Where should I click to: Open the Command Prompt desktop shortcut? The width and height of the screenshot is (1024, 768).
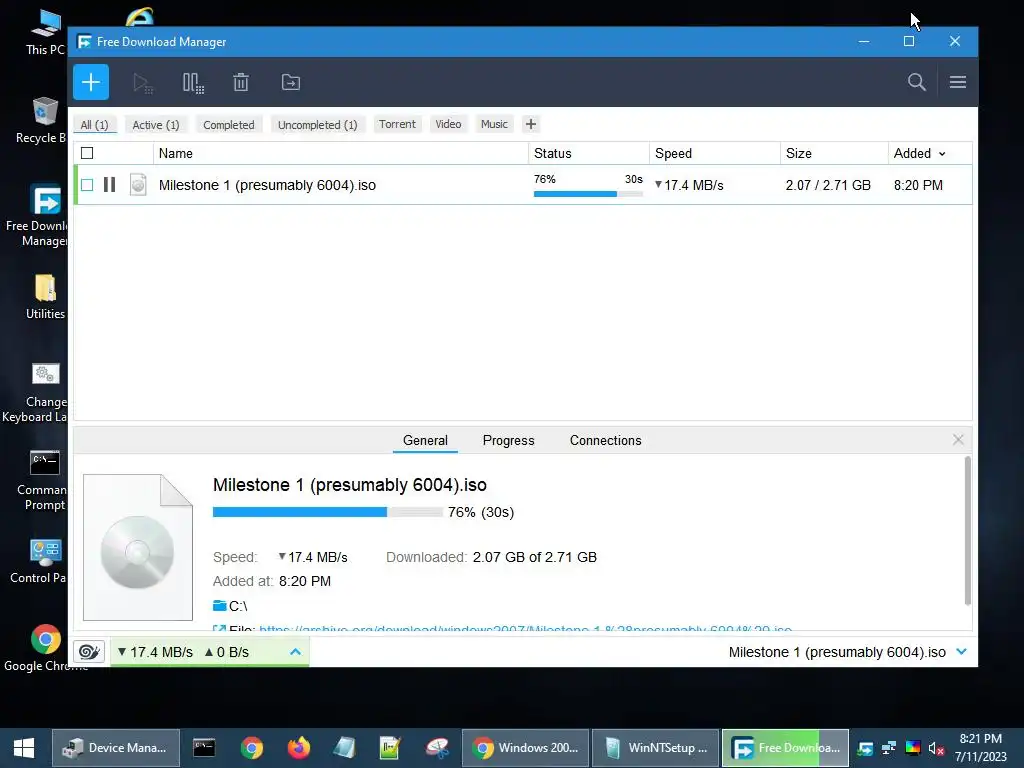(x=41, y=480)
